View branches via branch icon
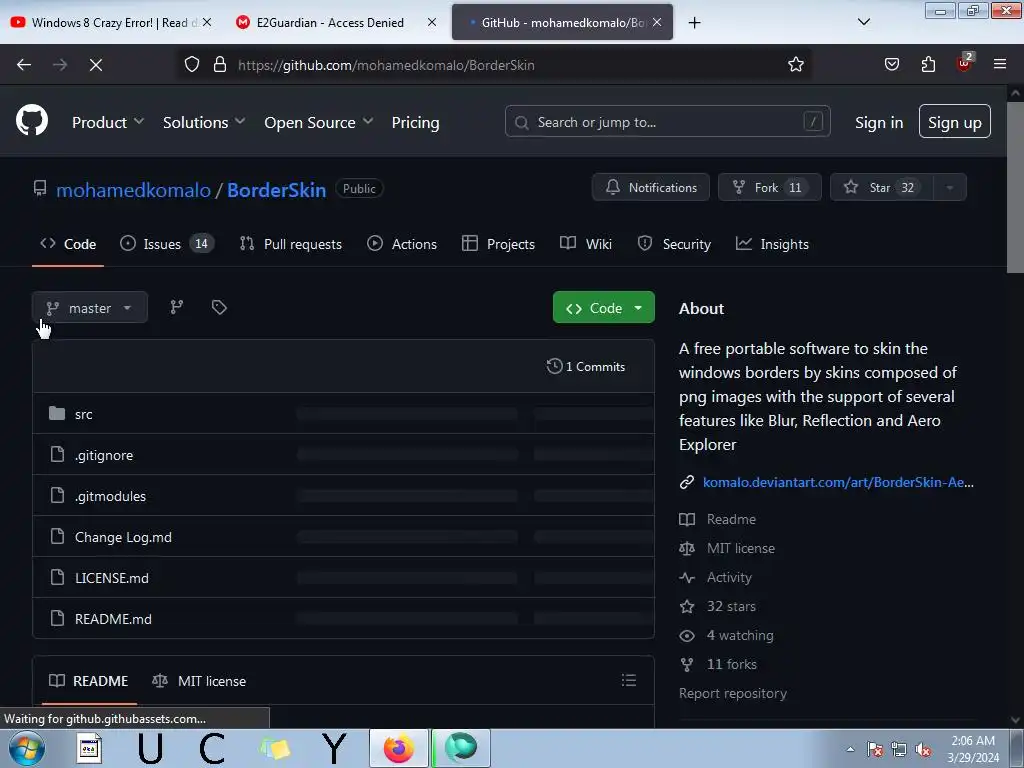The width and height of the screenshot is (1024, 768). 177,308
